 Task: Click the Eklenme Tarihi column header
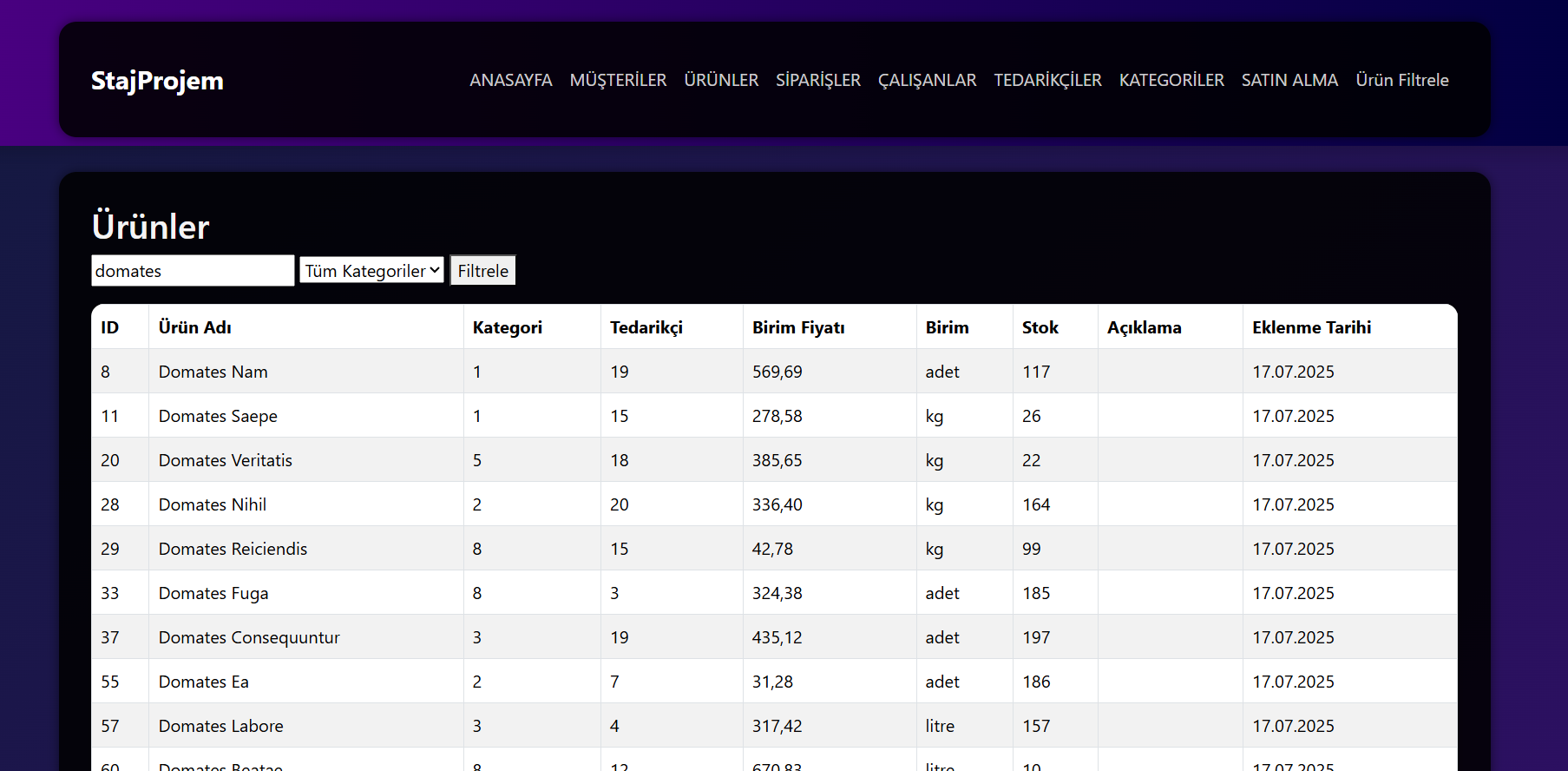pyautogui.click(x=1311, y=327)
